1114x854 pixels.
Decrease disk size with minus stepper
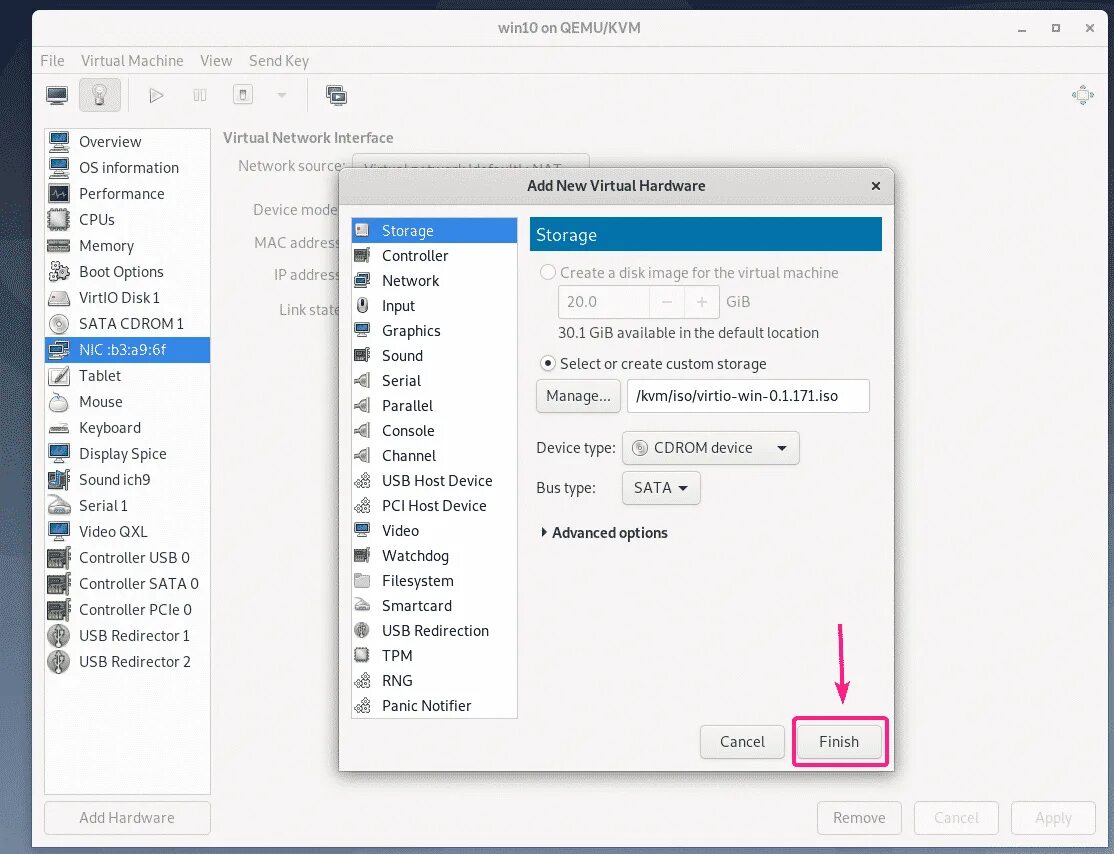pos(666,302)
